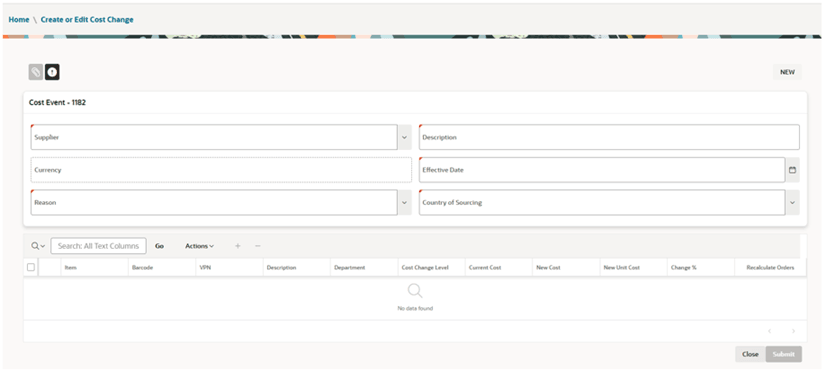Open the Effective Date calendar picker

pyautogui.click(x=792, y=170)
